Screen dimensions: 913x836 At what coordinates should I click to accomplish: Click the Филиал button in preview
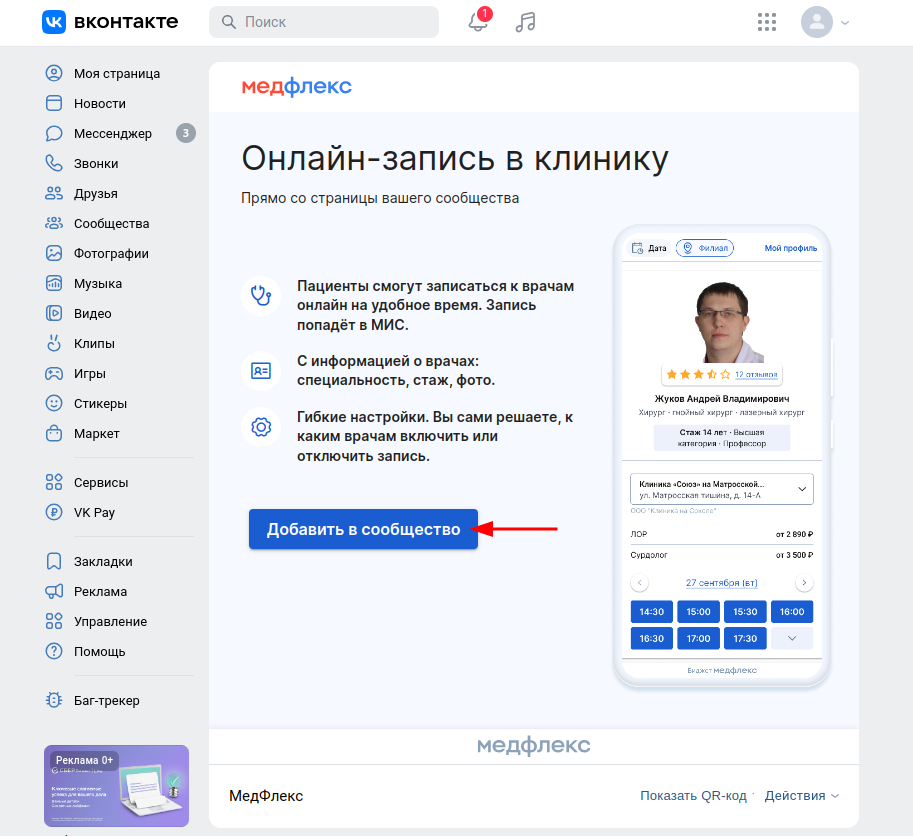point(705,248)
